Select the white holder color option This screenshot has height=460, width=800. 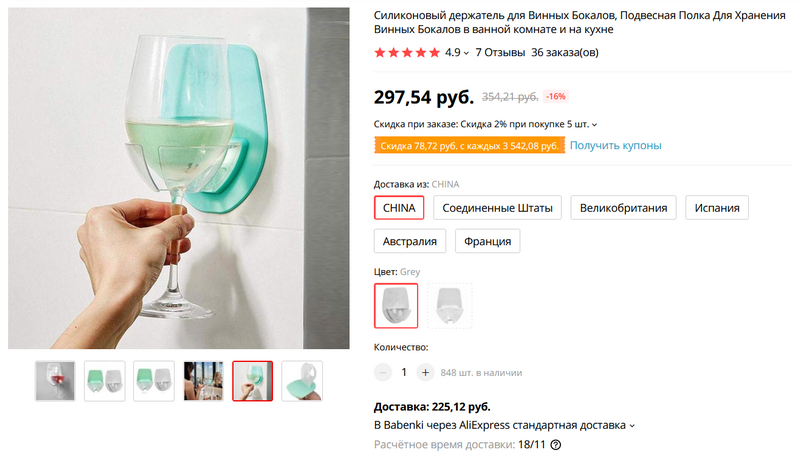(x=450, y=305)
